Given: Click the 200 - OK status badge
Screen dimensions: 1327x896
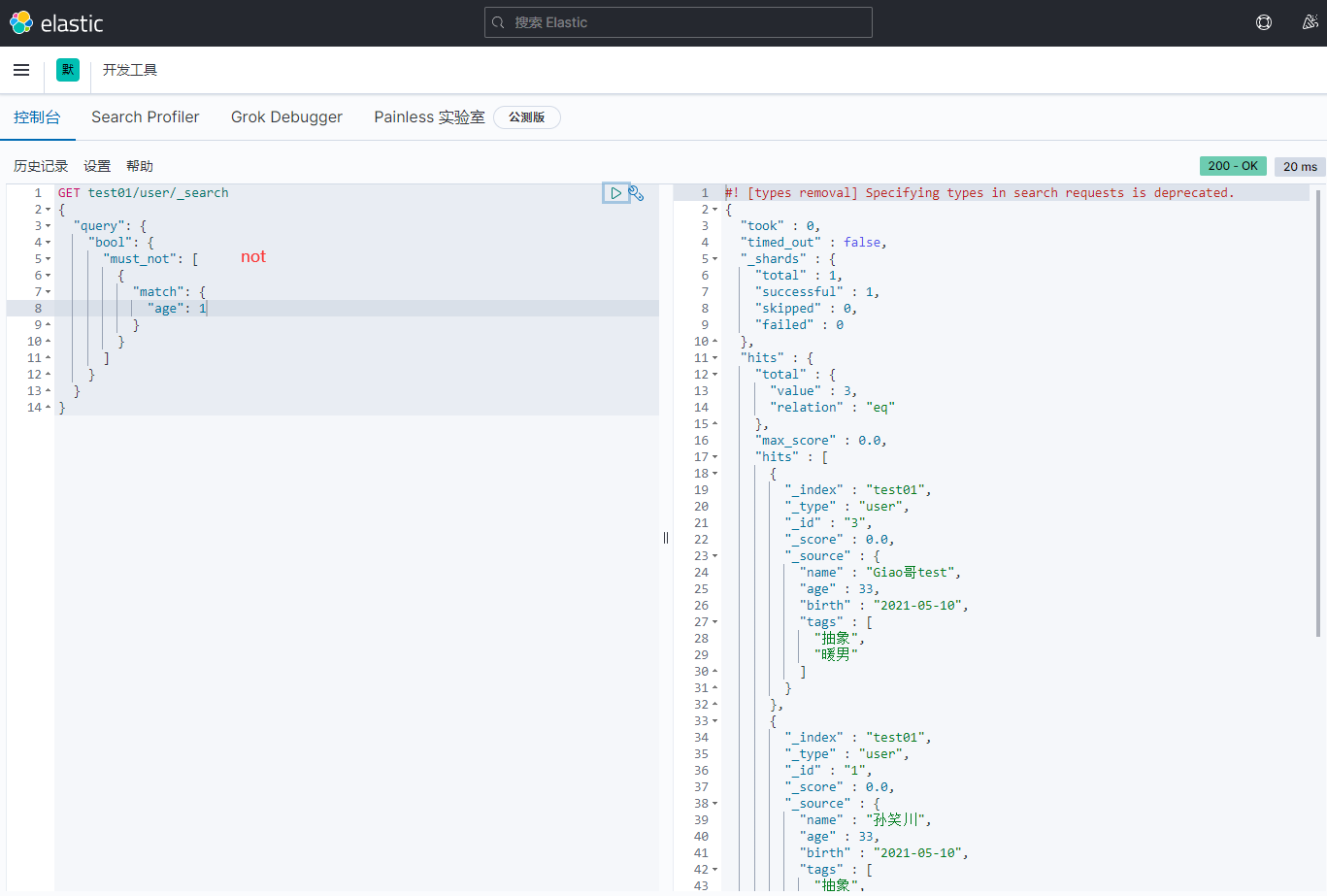Looking at the screenshot, I should coord(1233,166).
